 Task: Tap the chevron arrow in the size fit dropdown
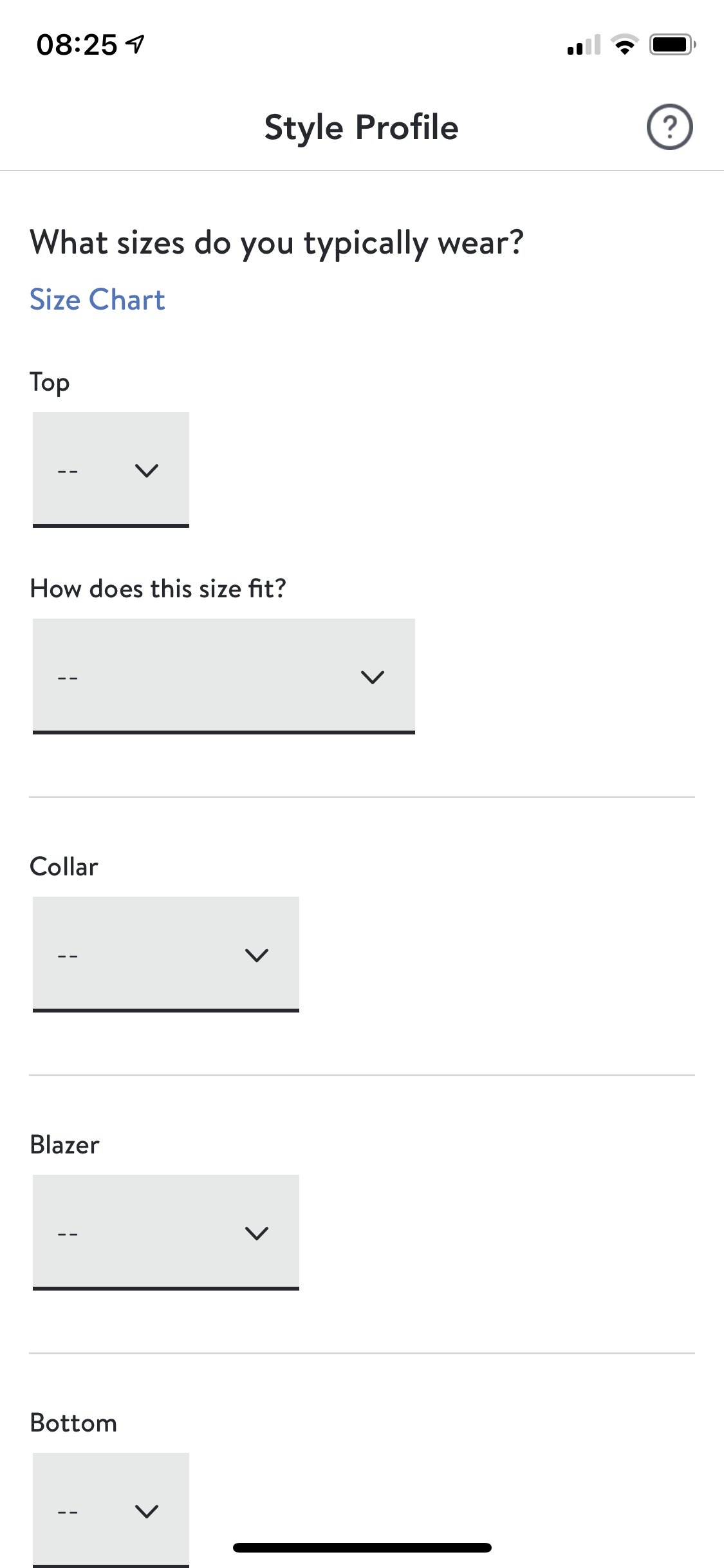373,677
